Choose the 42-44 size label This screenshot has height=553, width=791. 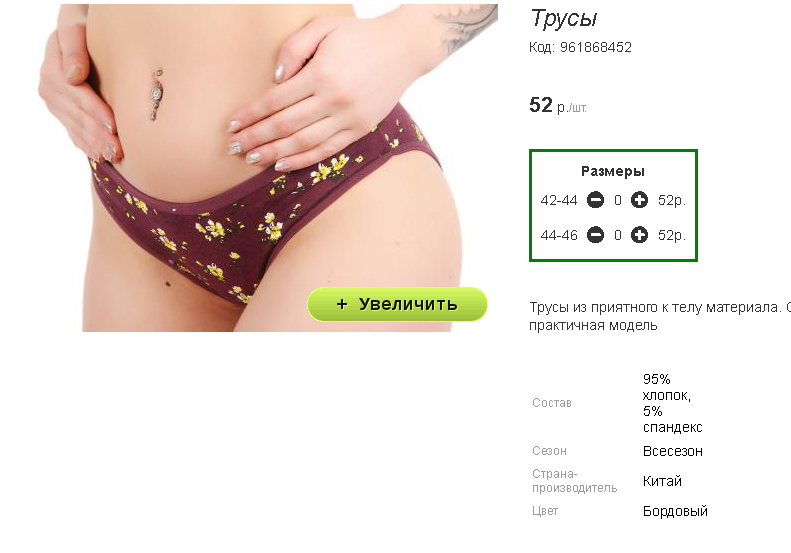tap(558, 201)
